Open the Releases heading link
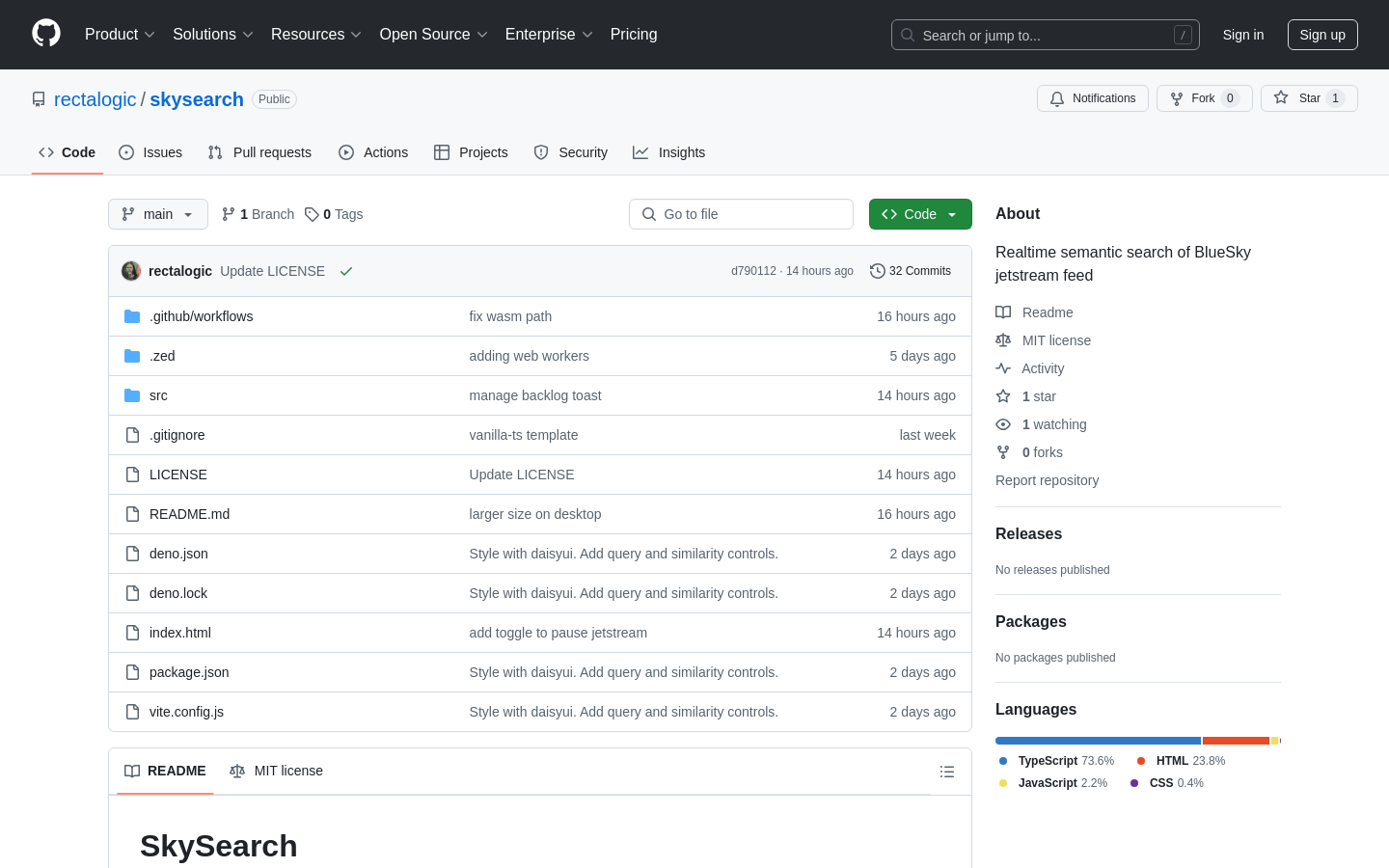 [x=1028, y=534]
